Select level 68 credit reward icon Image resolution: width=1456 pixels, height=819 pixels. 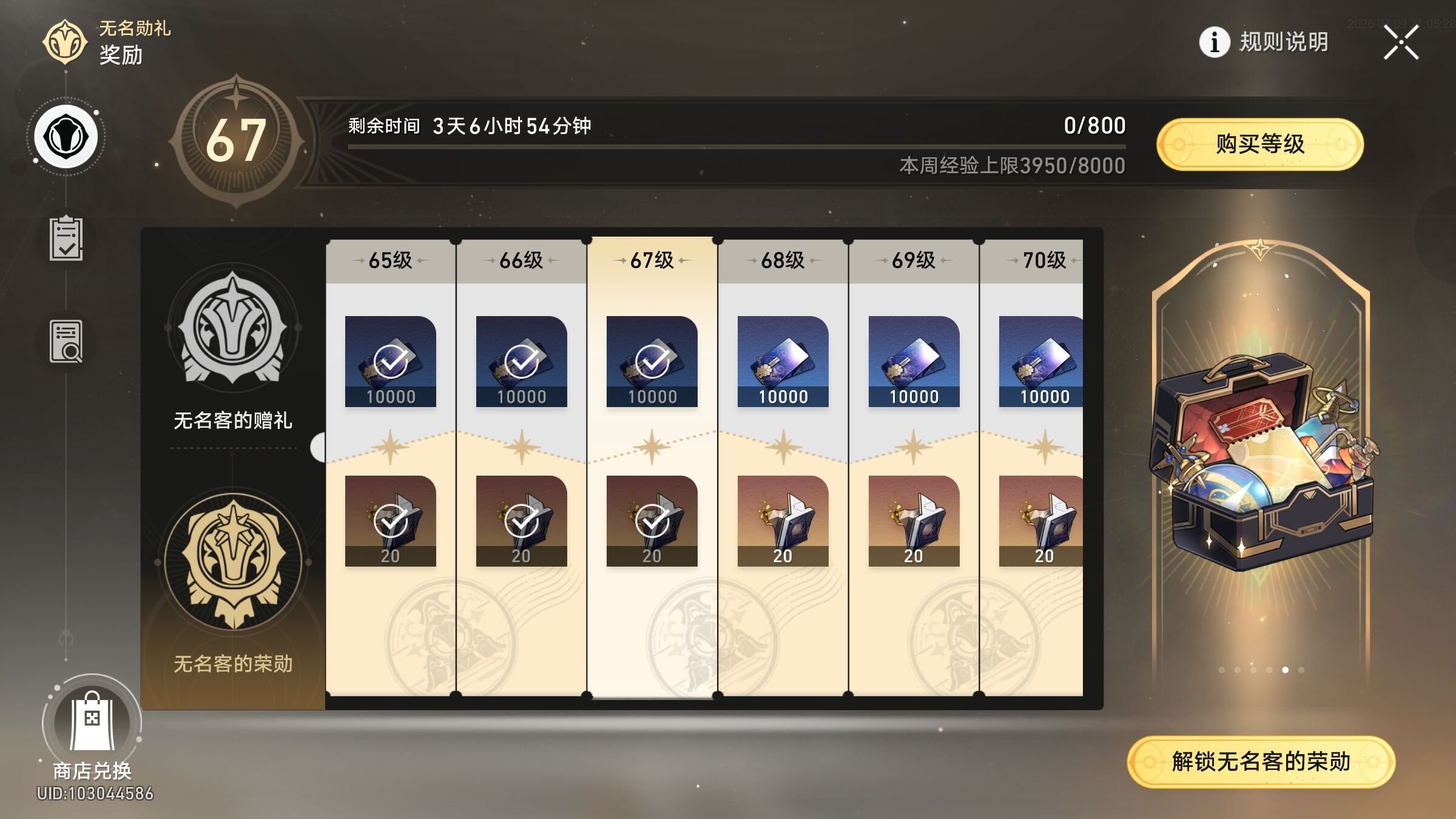click(783, 362)
